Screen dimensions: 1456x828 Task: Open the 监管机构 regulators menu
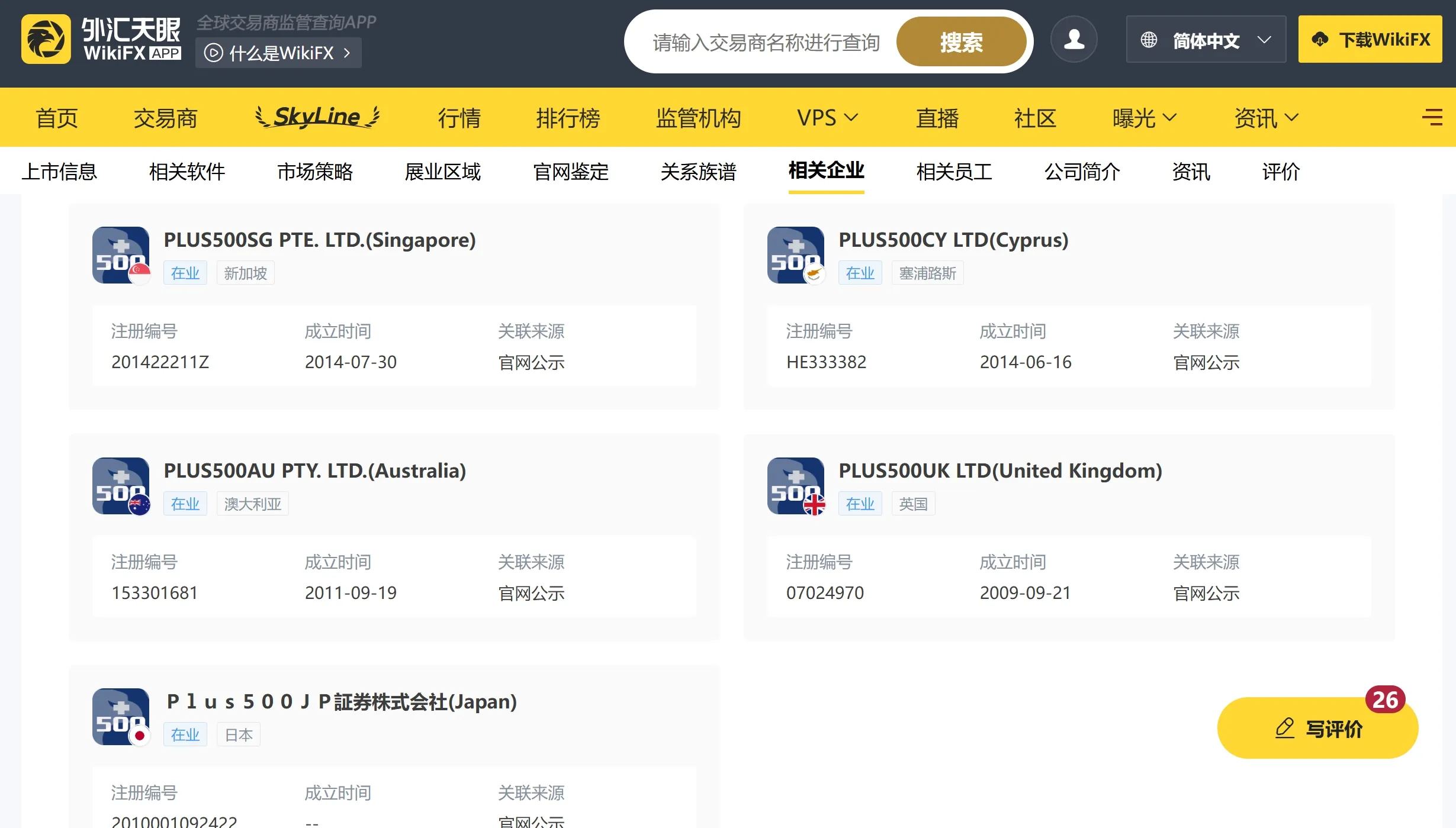click(698, 117)
